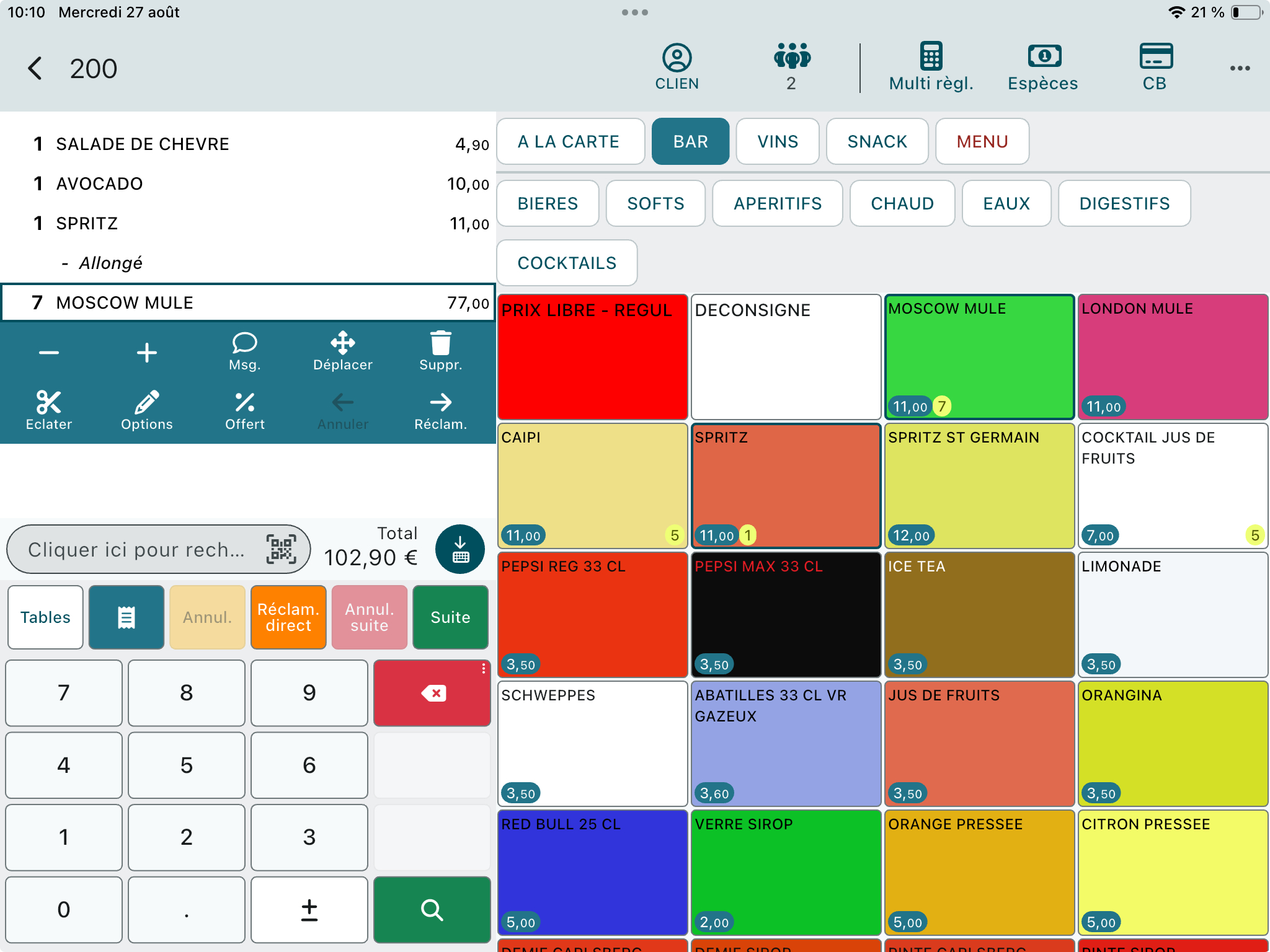Image resolution: width=1270 pixels, height=952 pixels.
Task: Split the line with Eclater scissors
Action: [49, 410]
